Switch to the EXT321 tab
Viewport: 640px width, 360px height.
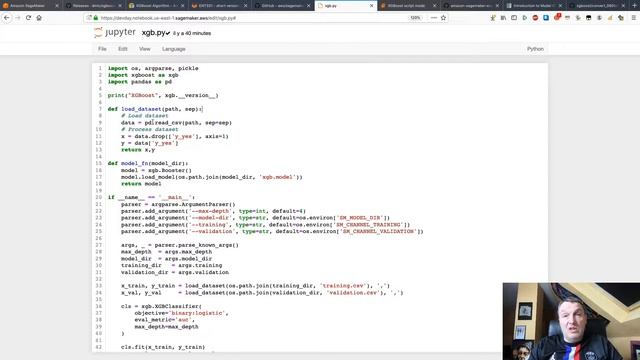click(x=219, y=6)
